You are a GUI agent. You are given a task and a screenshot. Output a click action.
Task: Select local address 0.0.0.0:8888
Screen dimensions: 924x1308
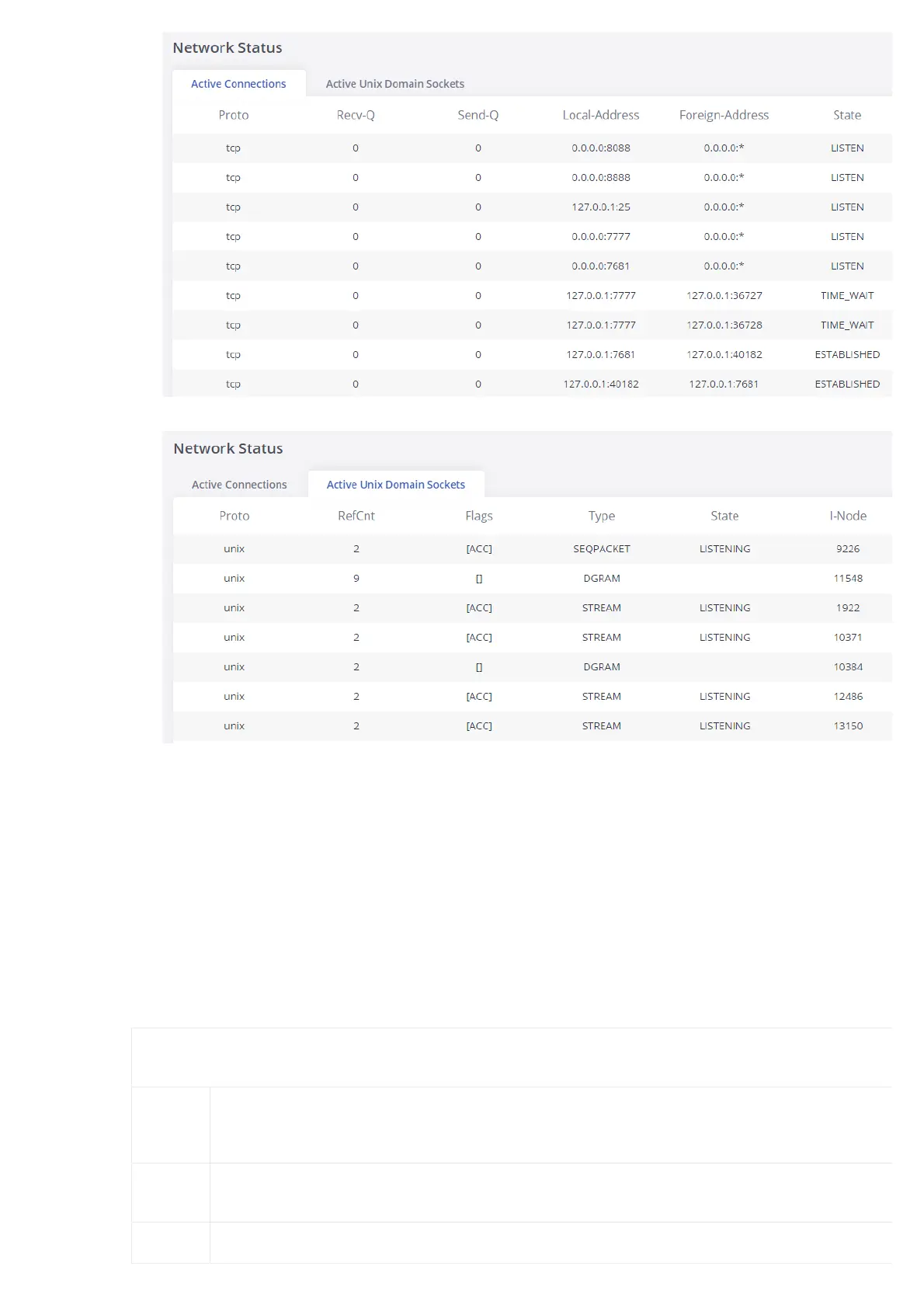tap(601, 177)
